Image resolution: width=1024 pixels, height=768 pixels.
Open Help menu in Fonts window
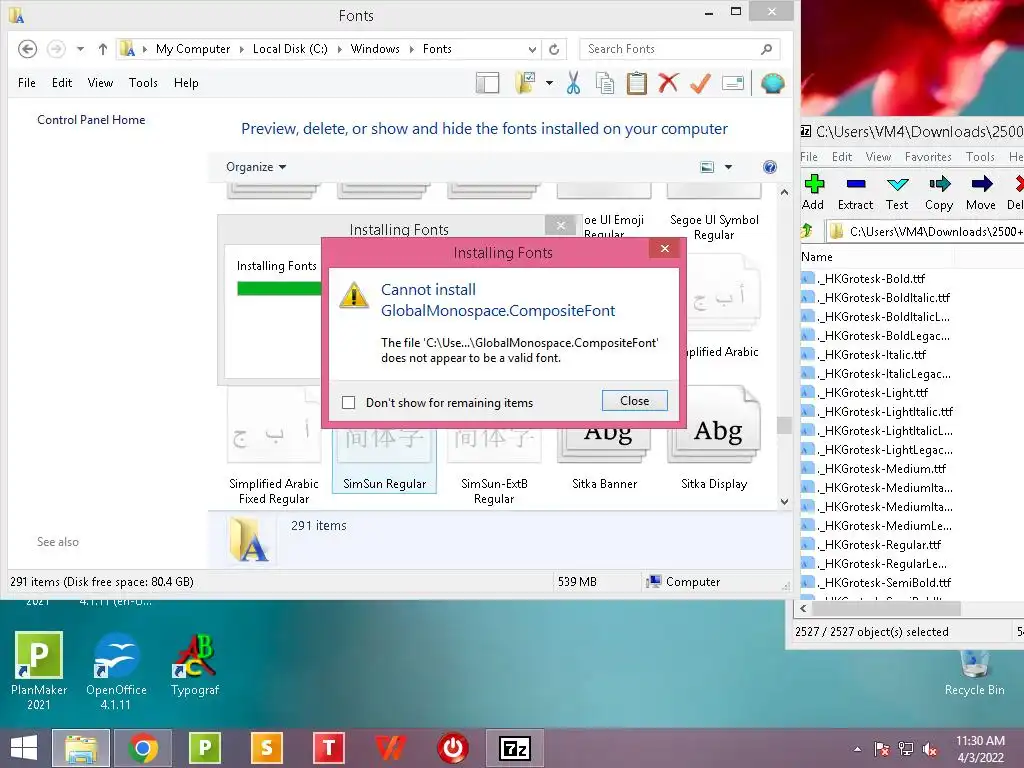[x=186, y=83]
